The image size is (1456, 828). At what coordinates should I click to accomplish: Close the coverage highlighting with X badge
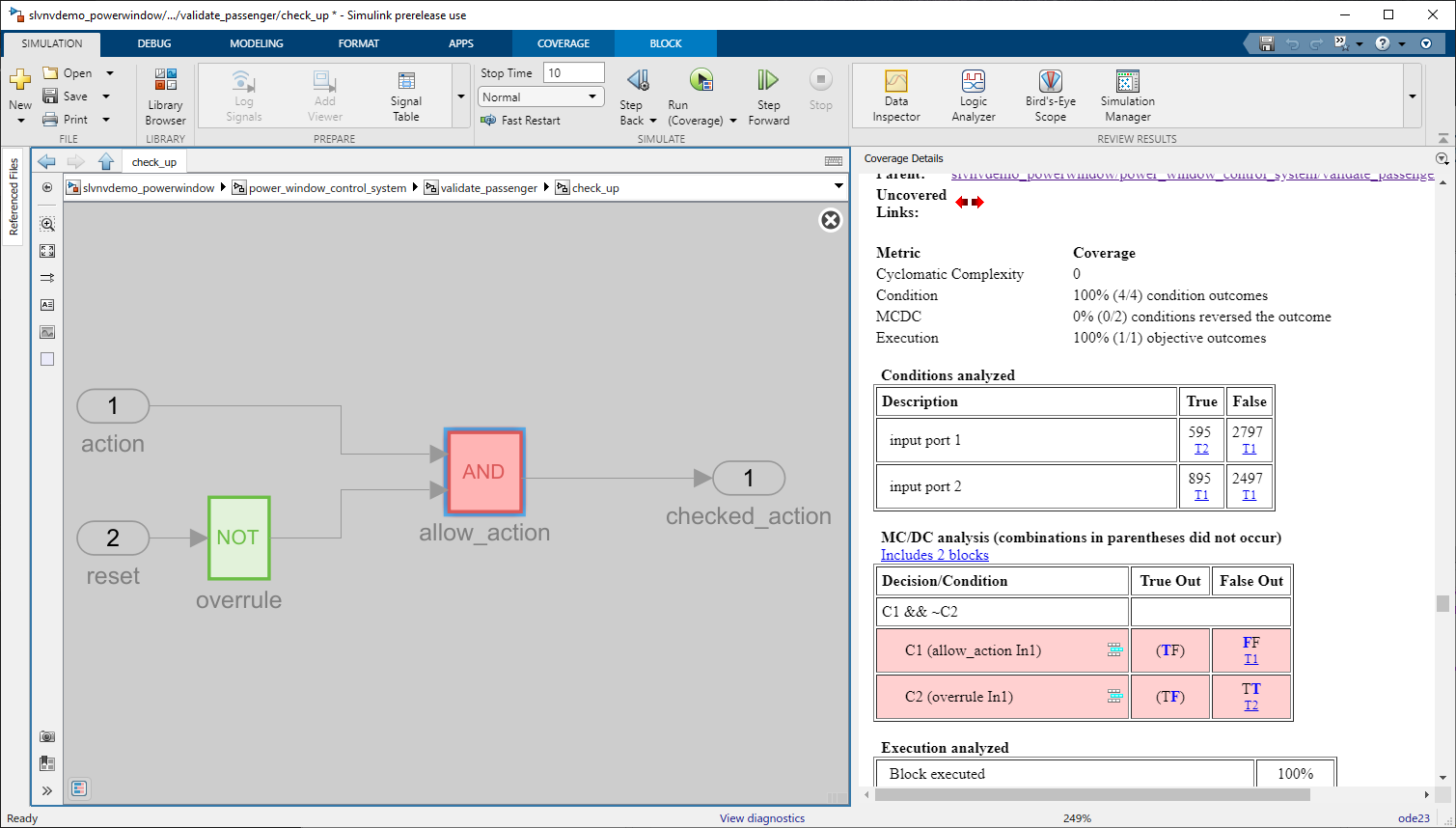830,220
